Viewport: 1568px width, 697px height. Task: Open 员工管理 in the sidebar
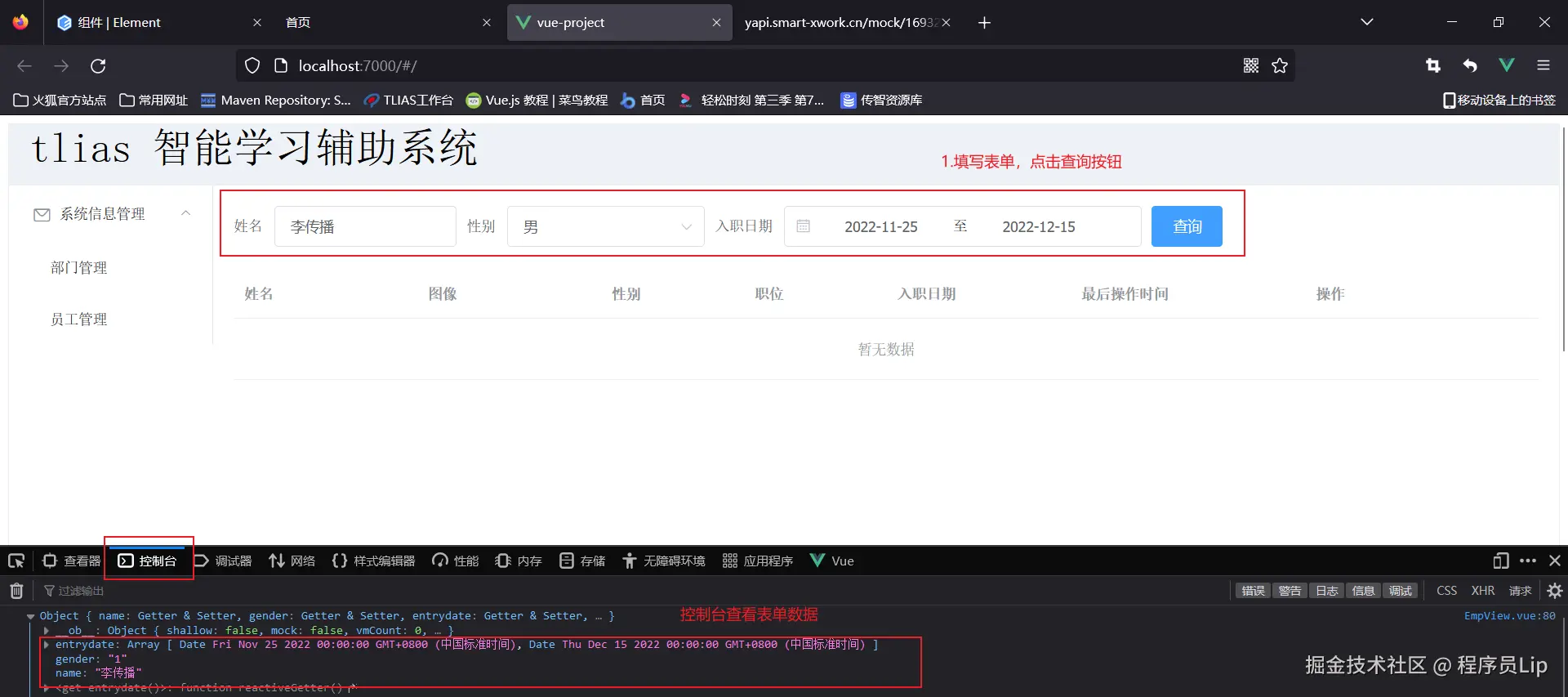[x=78, y=319]
